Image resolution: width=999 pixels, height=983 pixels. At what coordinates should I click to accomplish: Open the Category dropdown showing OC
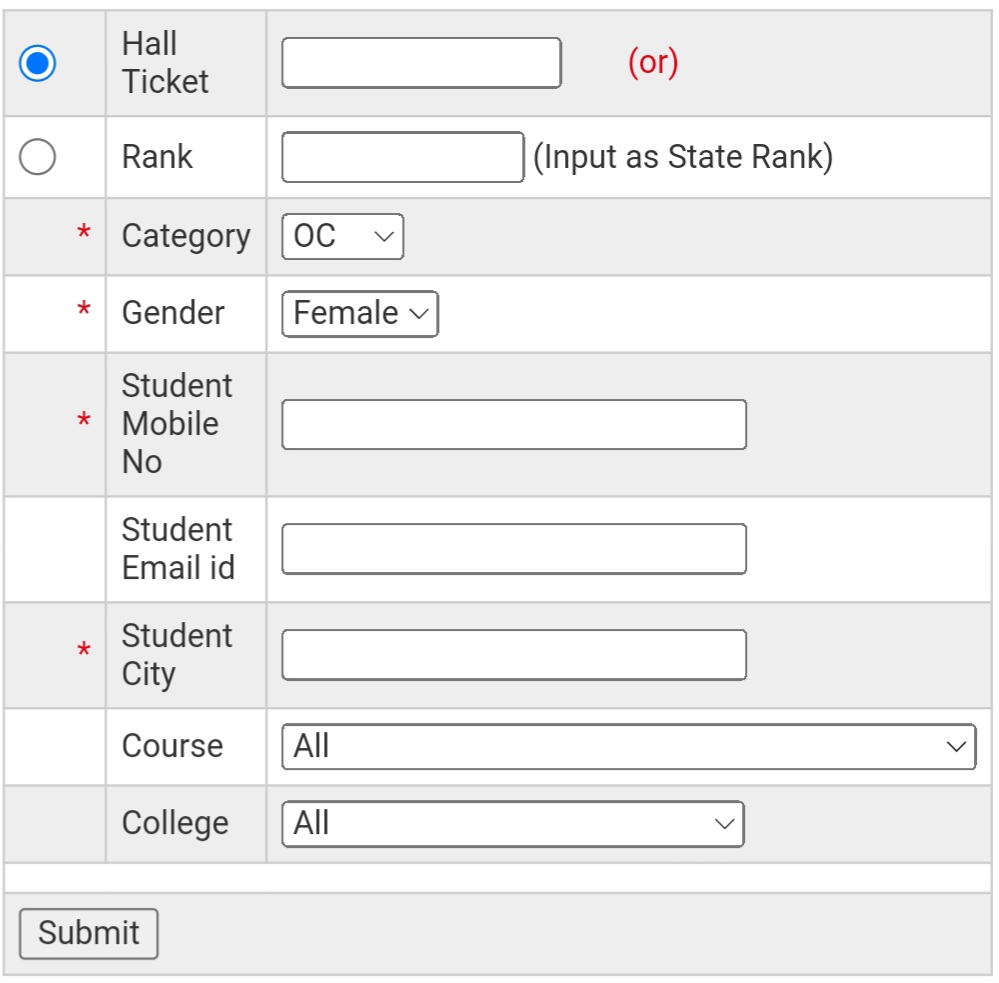coord(343,237)
